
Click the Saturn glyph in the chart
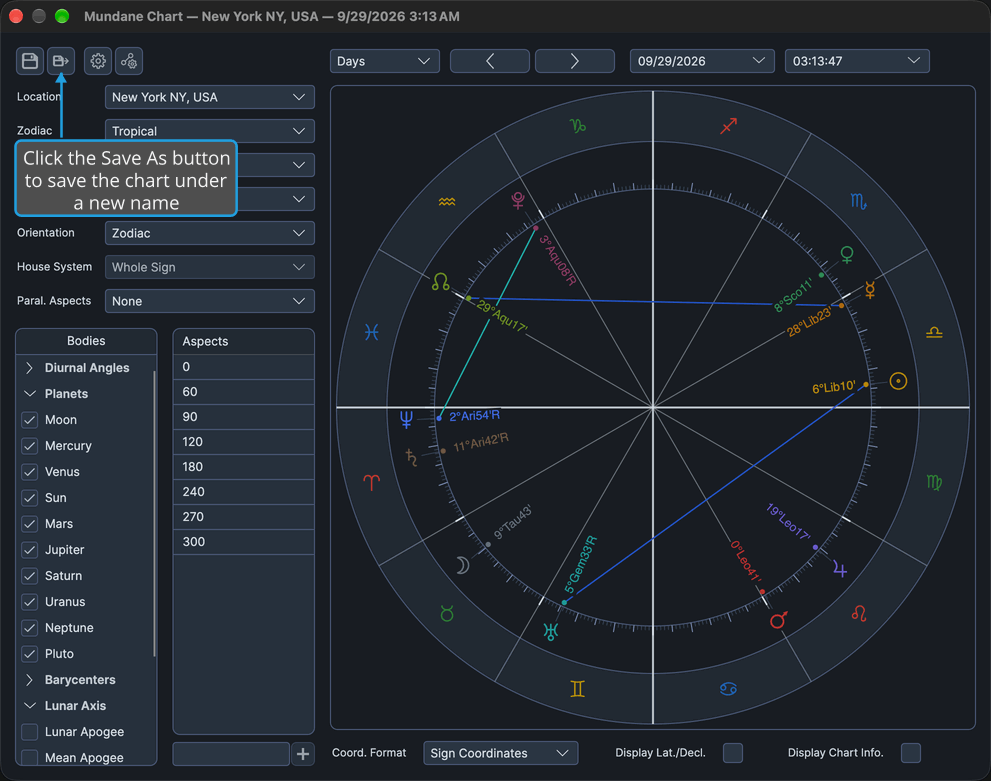pos(411,457)
